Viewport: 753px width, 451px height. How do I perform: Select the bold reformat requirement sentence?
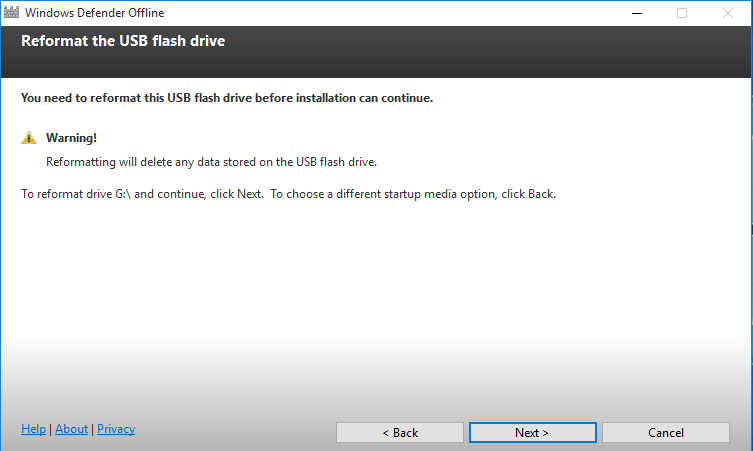pos(227,98)
